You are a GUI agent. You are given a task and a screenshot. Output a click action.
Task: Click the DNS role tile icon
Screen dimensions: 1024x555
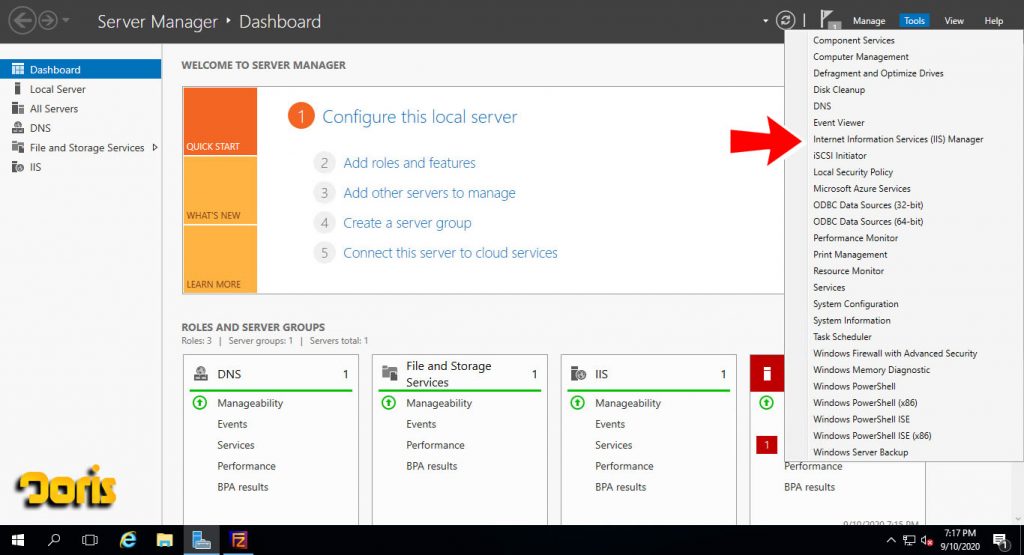pyautogui.click(x=200, y=373)
